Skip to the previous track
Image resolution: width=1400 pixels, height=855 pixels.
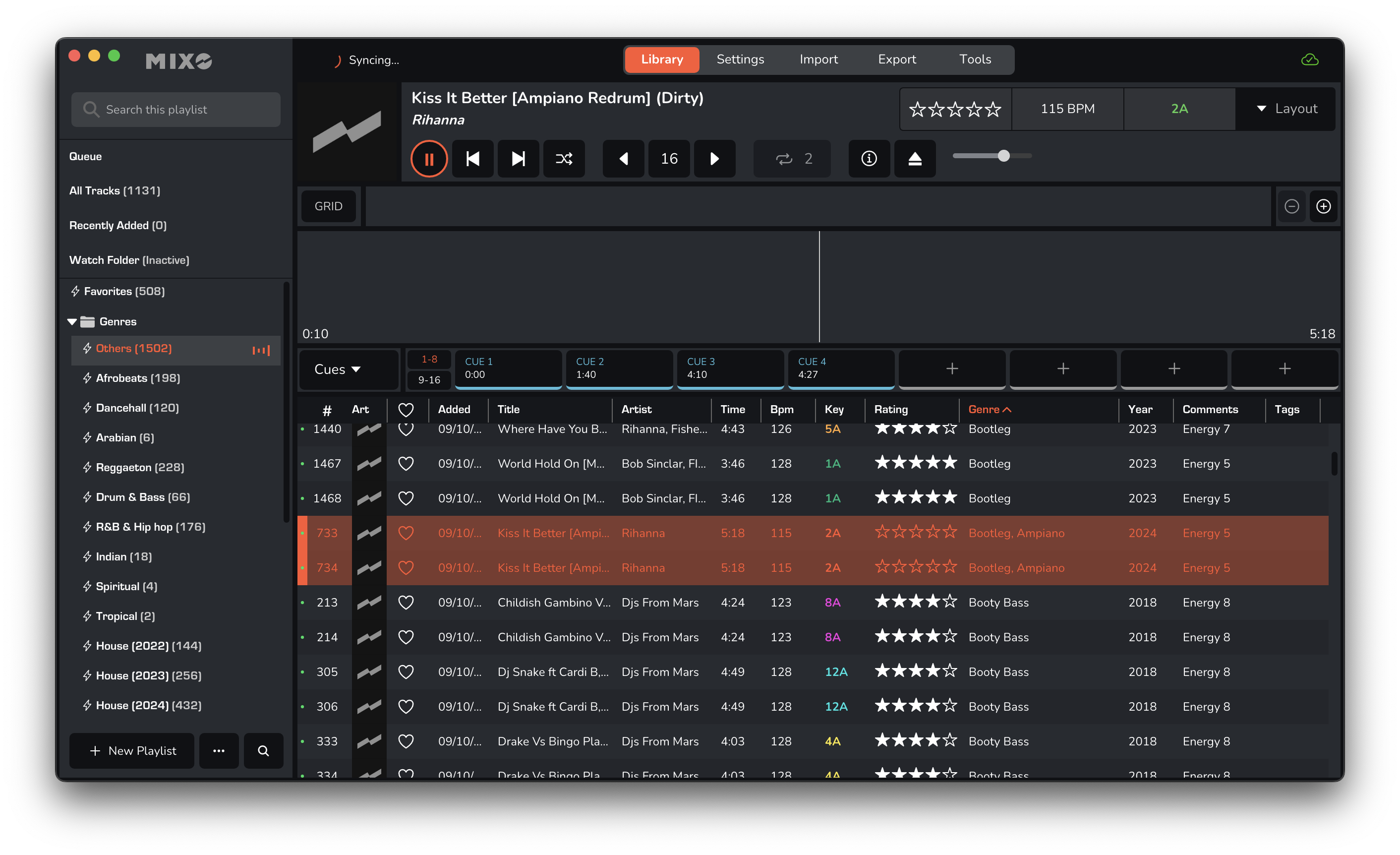pyautogui.click(x=473, y=159)
